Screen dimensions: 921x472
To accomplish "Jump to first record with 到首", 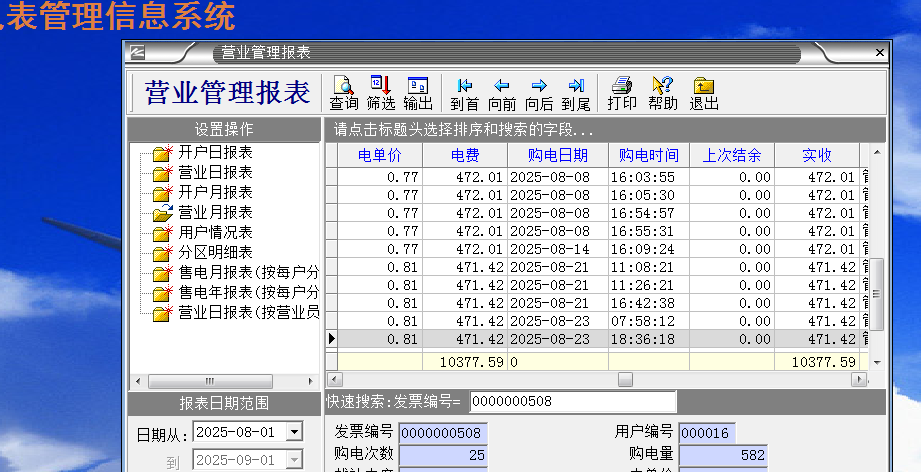I will pos(465,93).
